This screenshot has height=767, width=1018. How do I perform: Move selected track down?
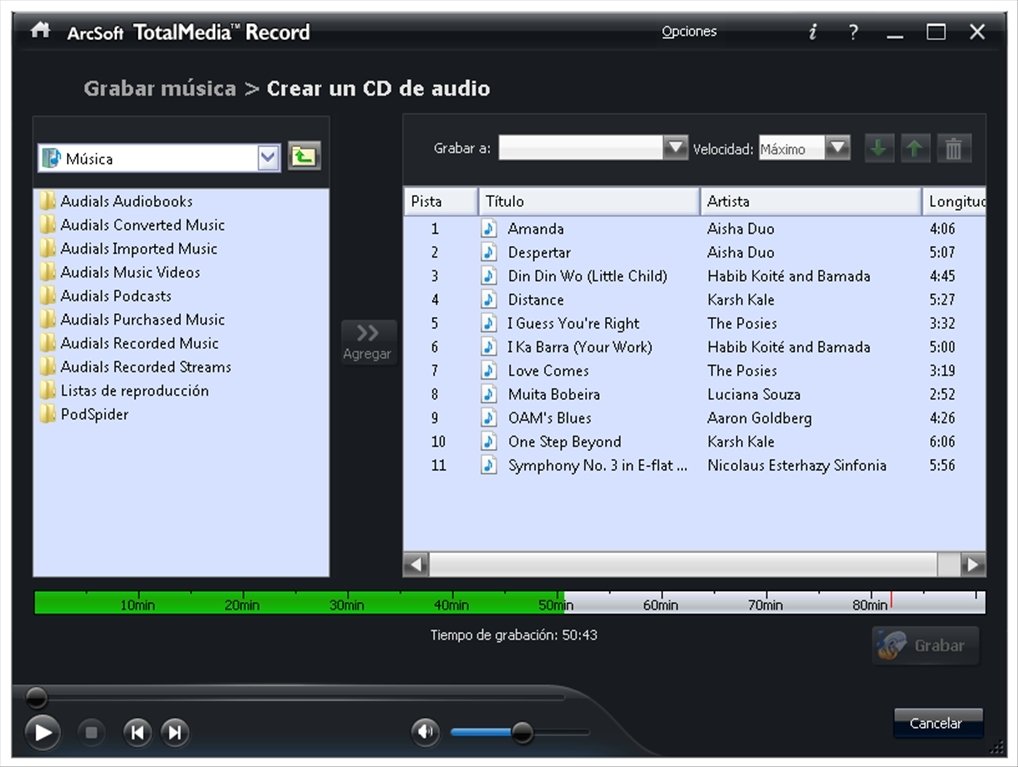pyautogui.click(x=879, y=149)
